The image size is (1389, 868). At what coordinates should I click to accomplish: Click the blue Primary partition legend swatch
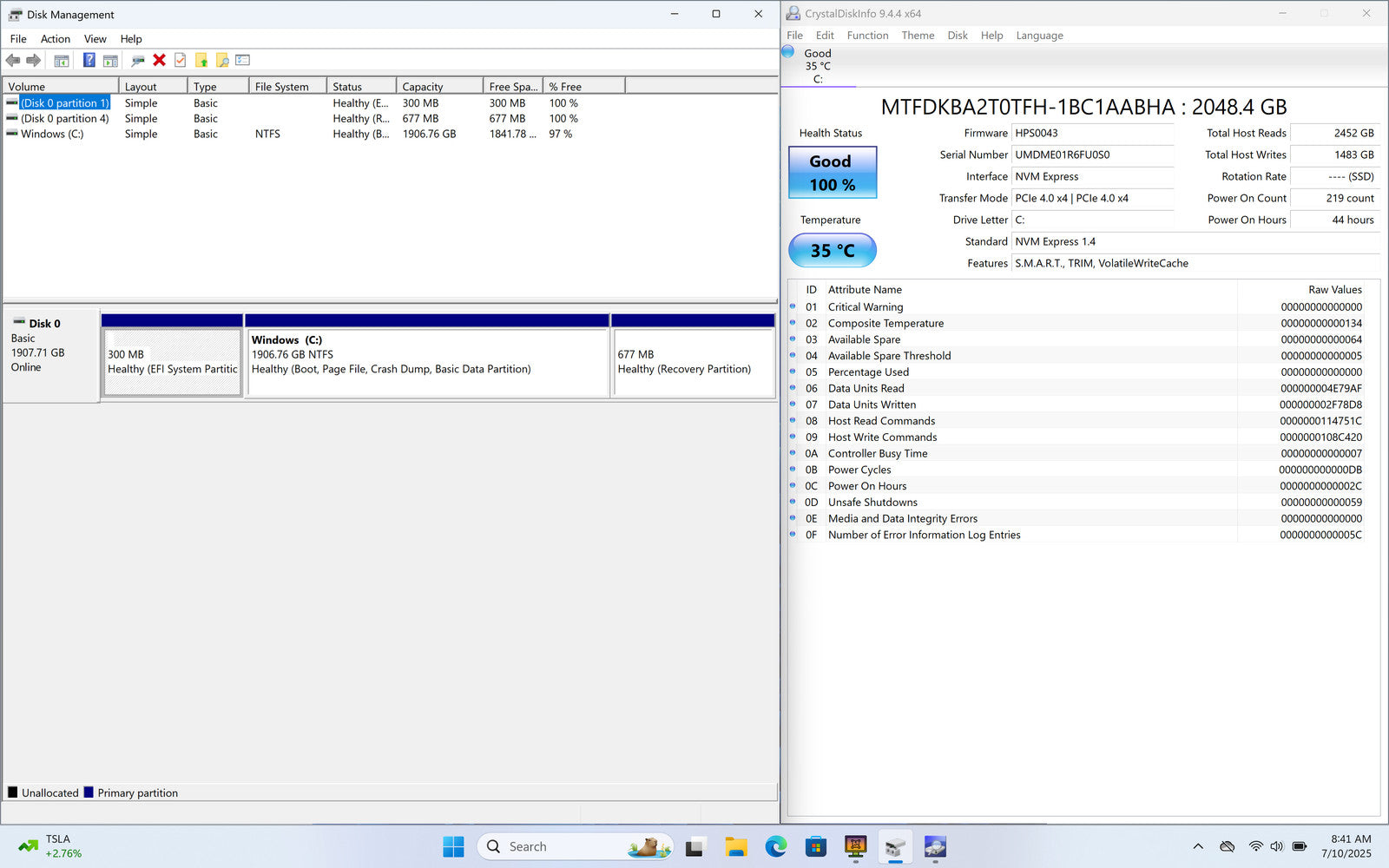point(89,792)
